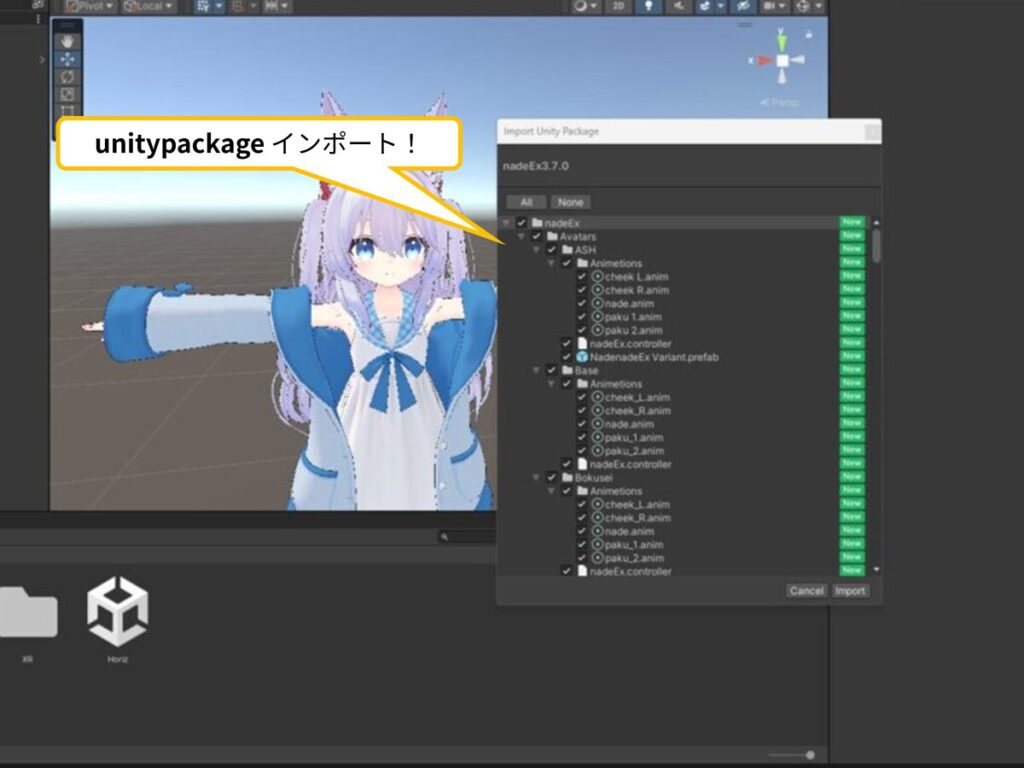This screenshot has width=1024, height=768.
Task: Collapse the Bokusei folder tree arrow
Action: click(537, 478)
